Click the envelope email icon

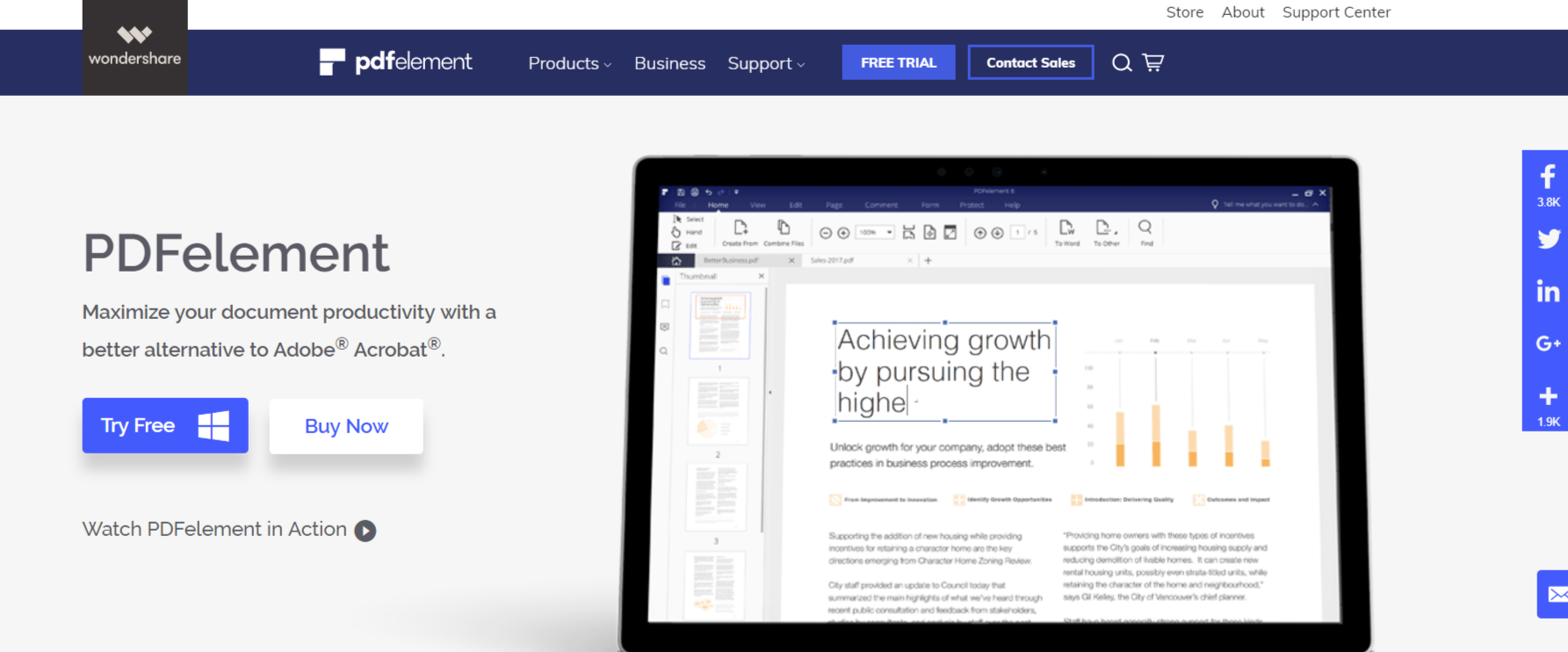[1556, 594]
